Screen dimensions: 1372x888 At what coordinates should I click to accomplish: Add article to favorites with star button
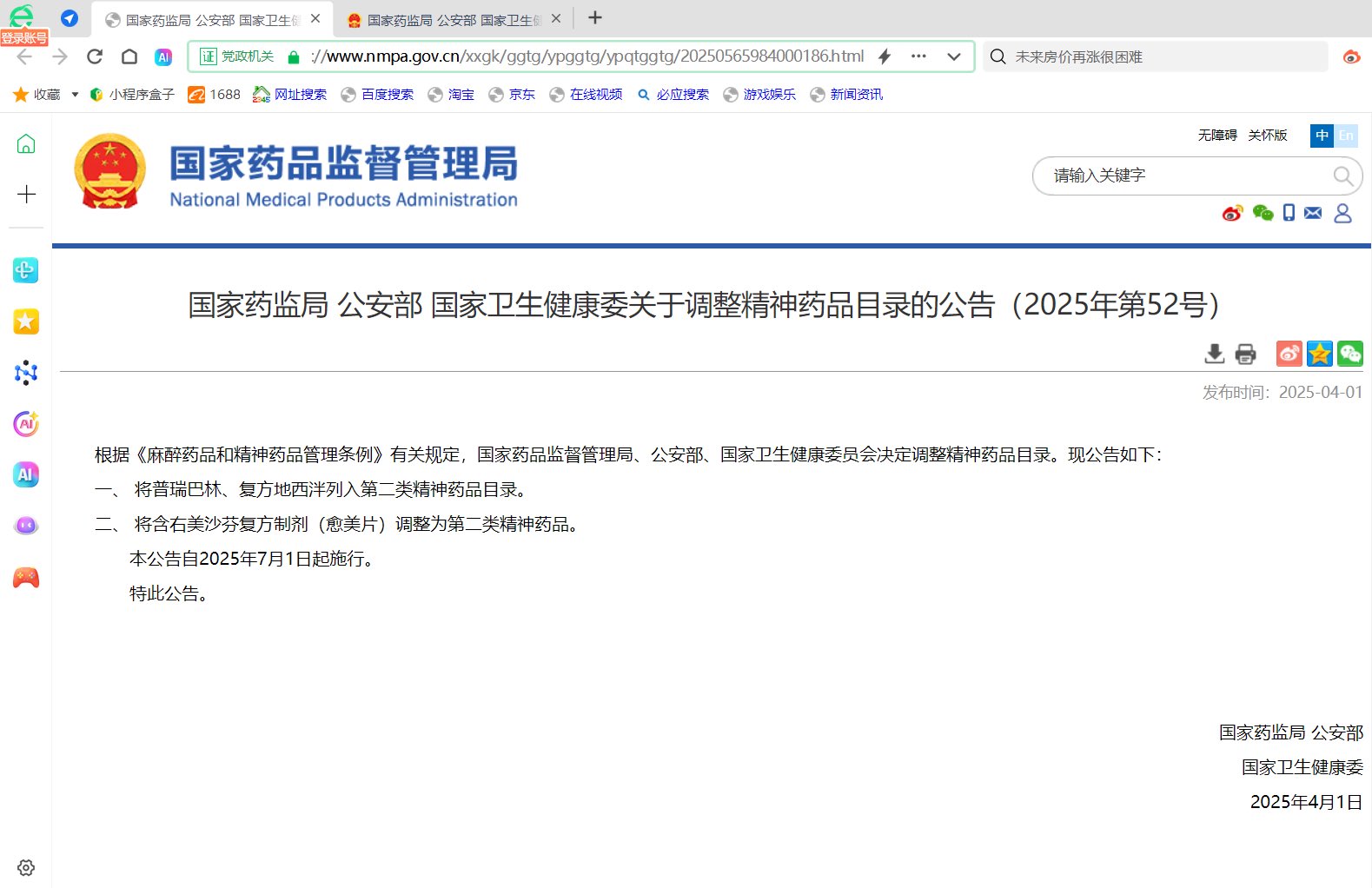pyautogui.click(x=1319, y=354)
